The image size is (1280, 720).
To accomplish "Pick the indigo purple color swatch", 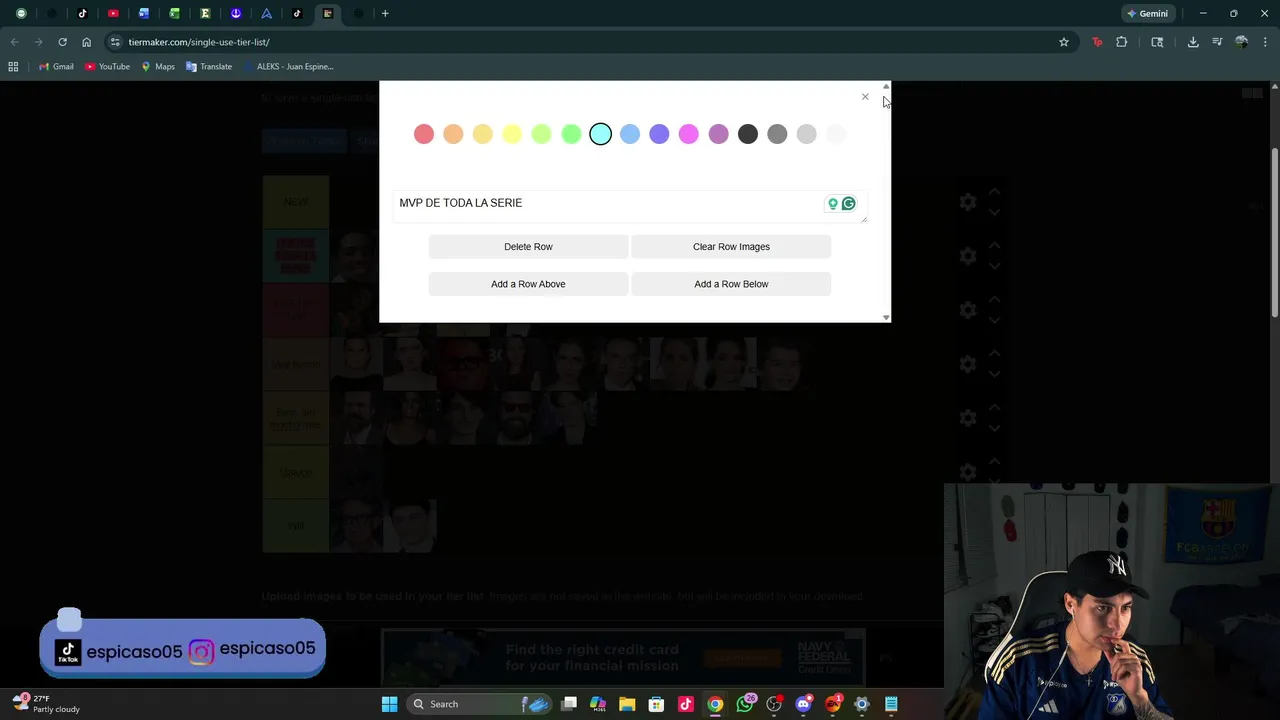I will pyautogui.click(x=659, y=134).
